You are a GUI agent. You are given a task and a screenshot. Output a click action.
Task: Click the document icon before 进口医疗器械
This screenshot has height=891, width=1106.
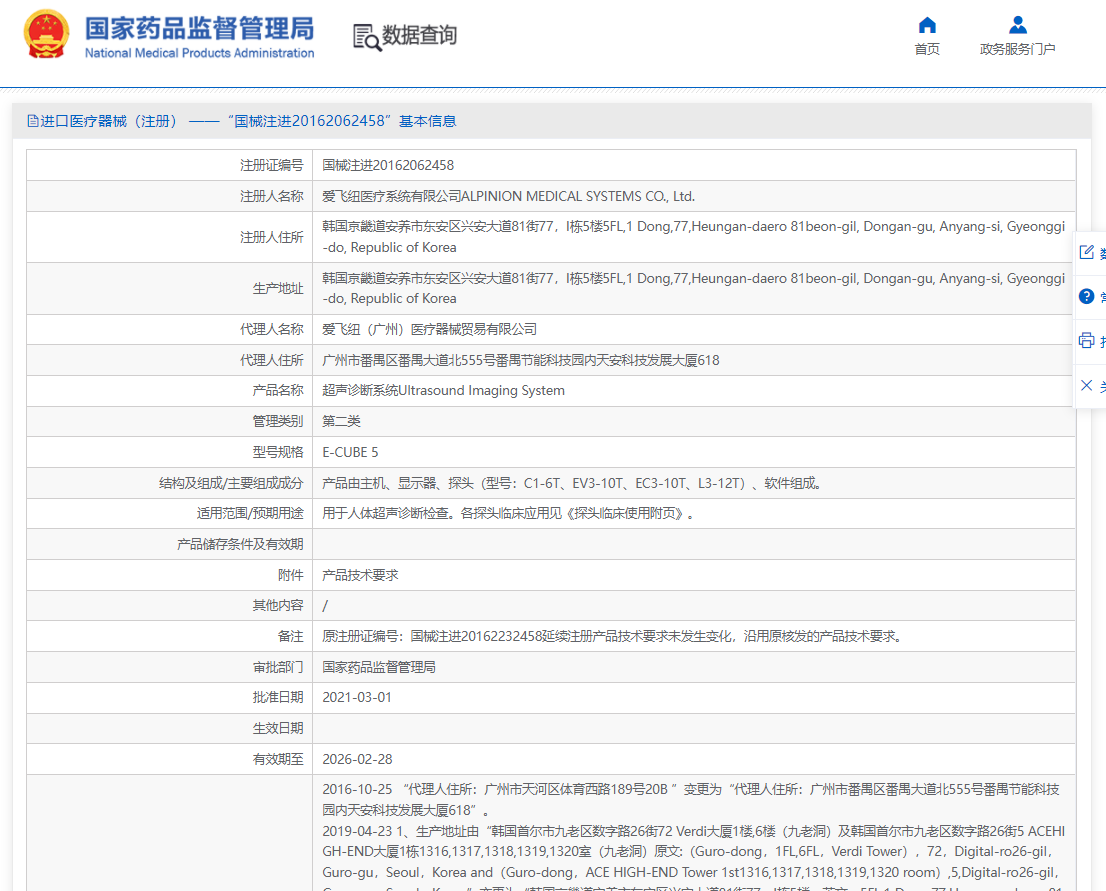pos(32,121)
